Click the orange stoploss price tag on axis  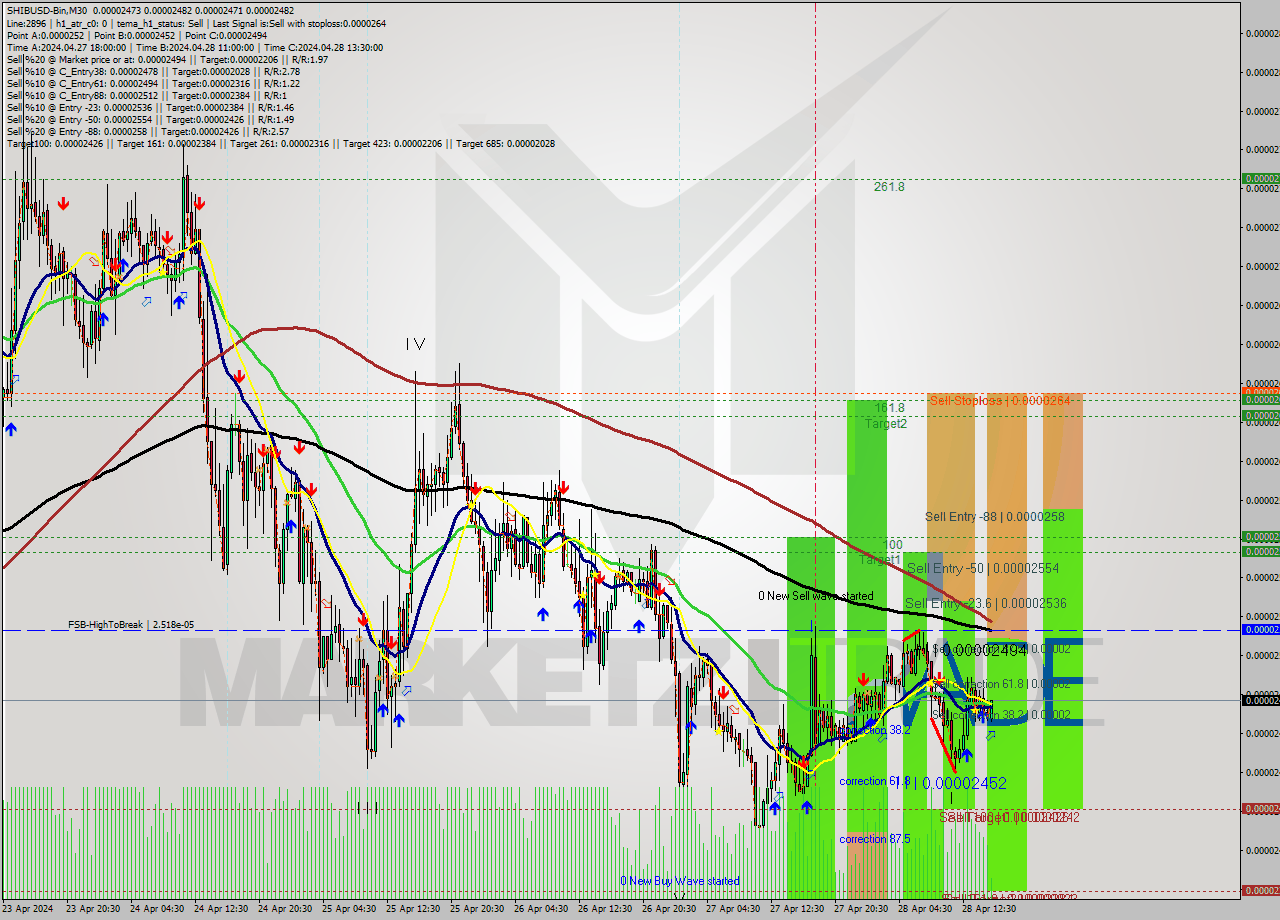tap(1260, 391)
